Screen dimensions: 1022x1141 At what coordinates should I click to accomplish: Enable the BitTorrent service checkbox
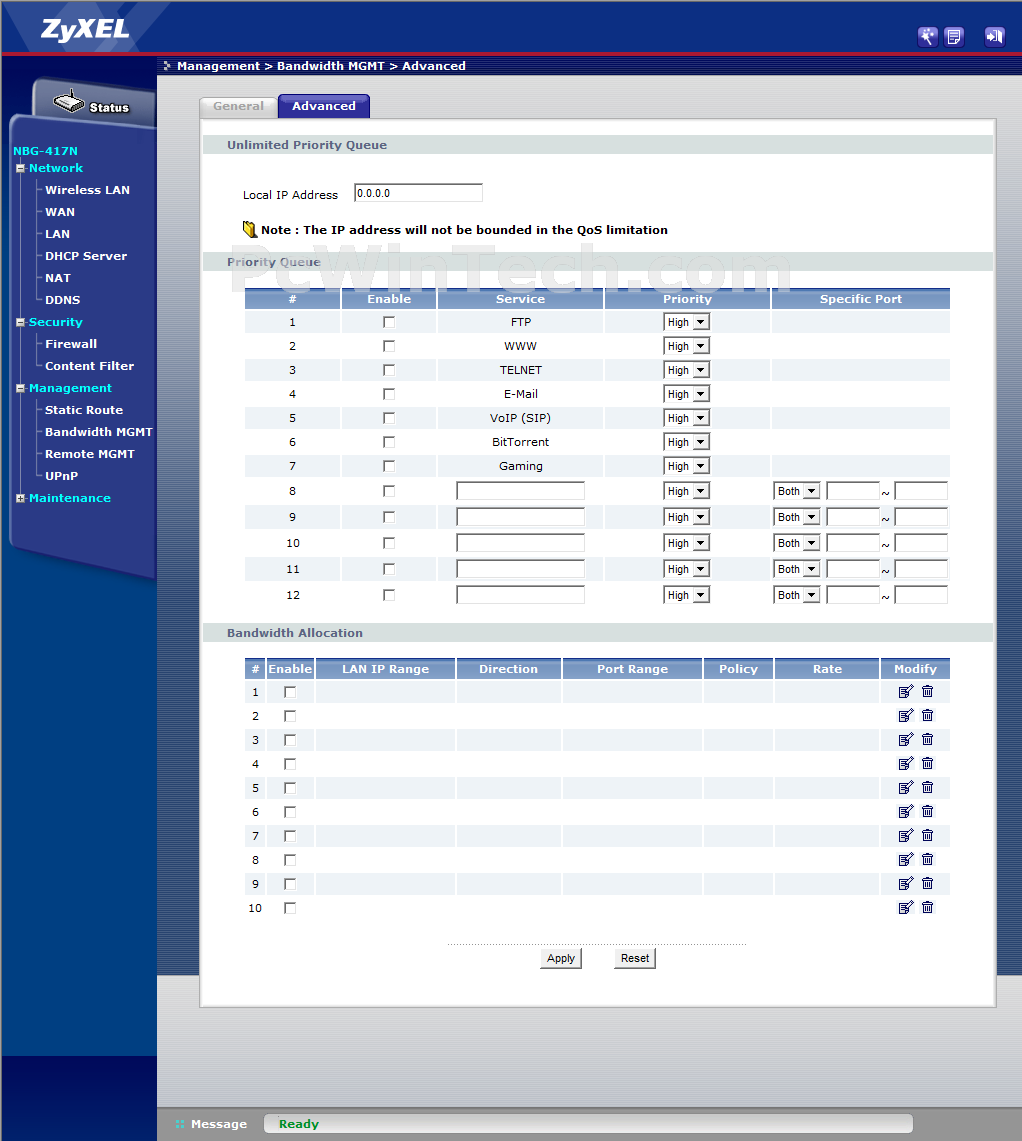[x=389, y=442]
